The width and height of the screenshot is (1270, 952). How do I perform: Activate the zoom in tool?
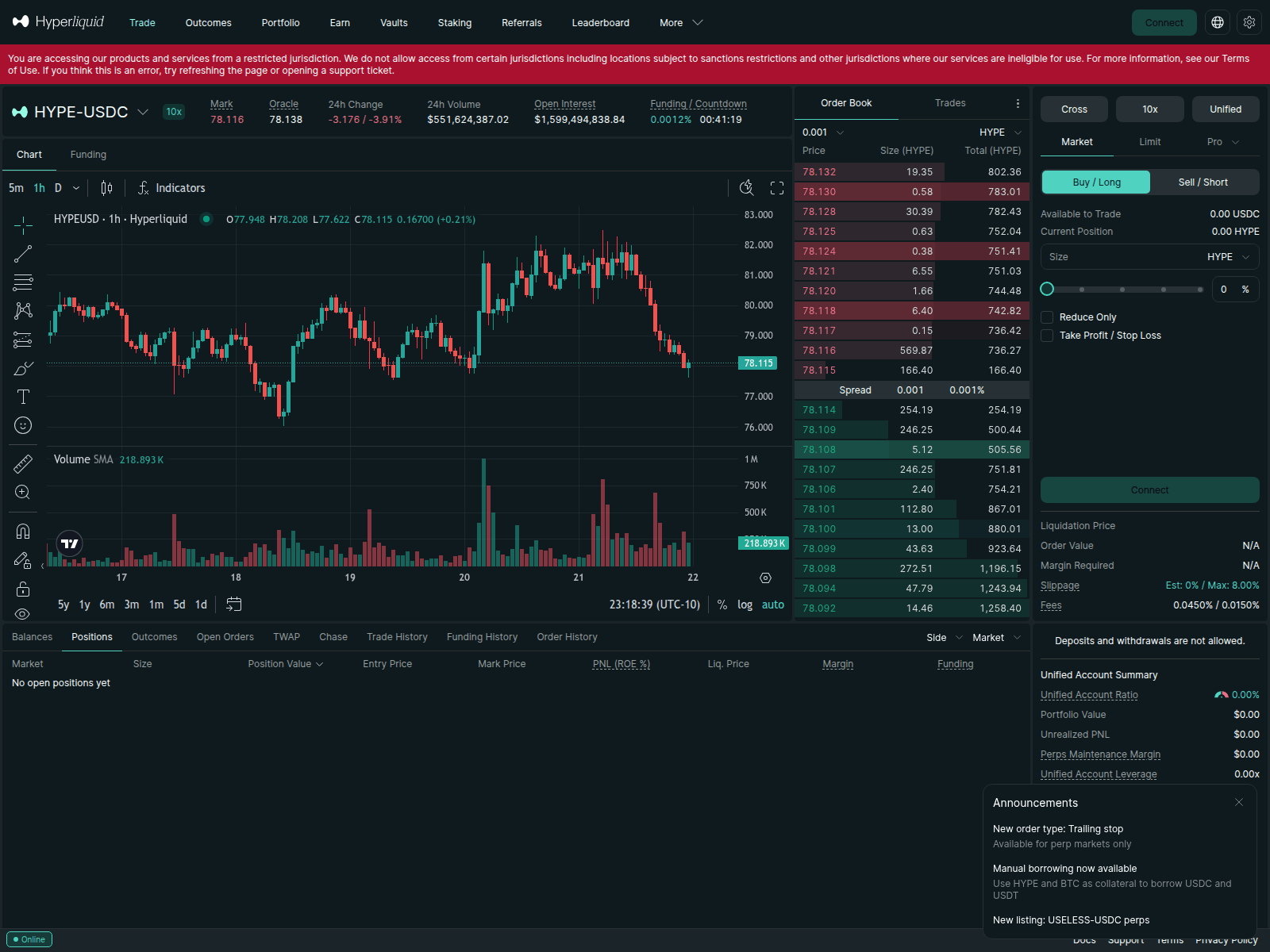pos(23,492)
